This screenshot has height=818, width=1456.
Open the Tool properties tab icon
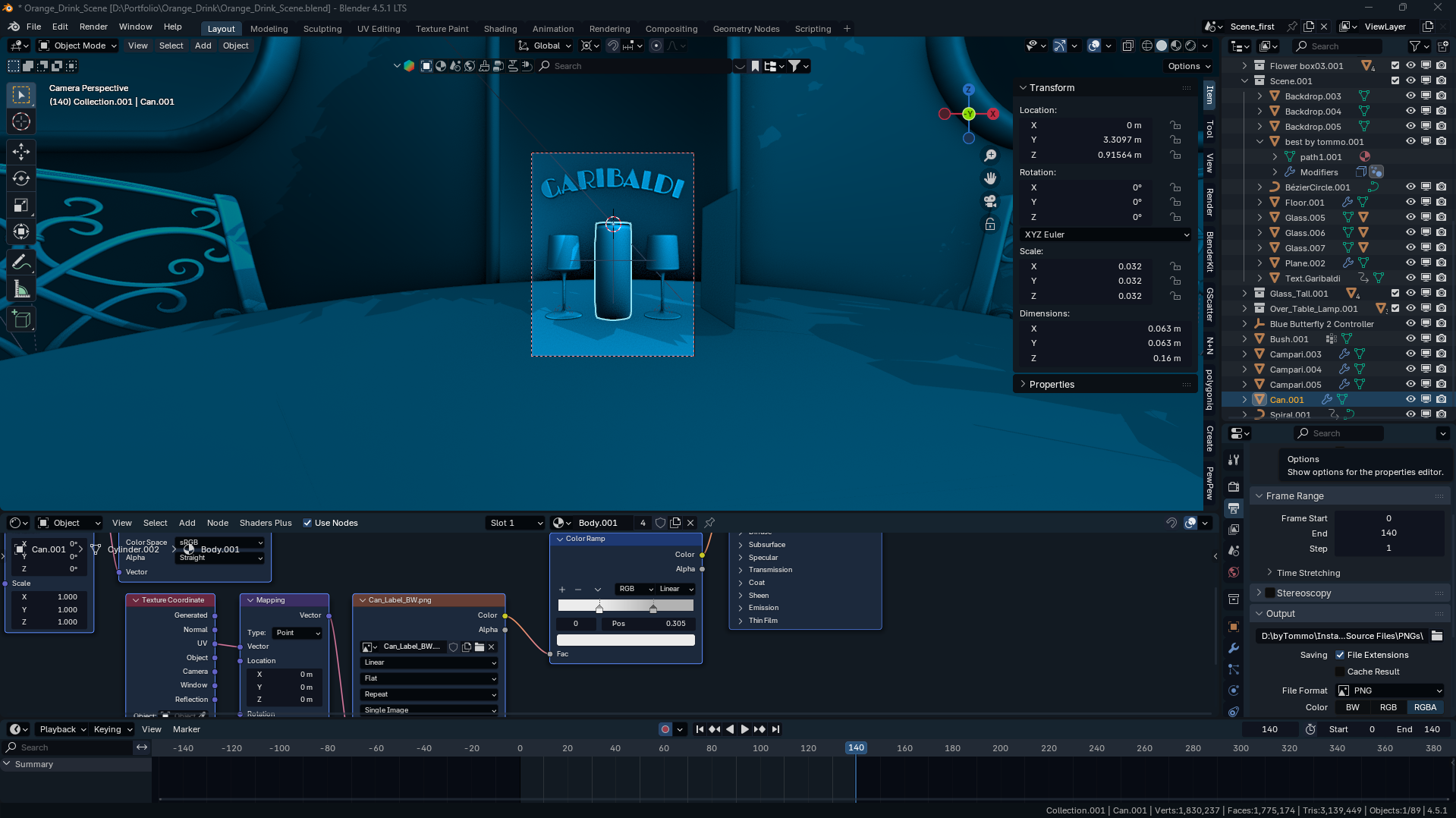click(x=1234, y=460)
